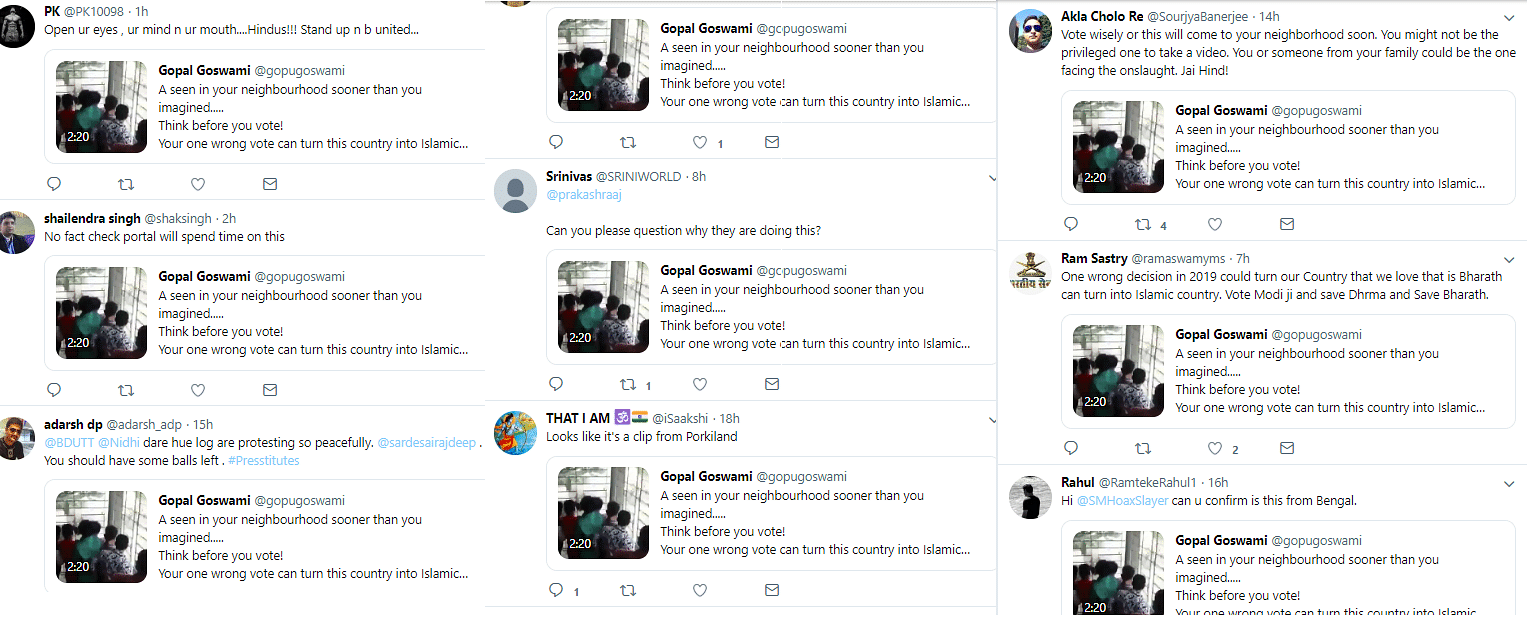The height and width of the screenshot is (623, 1527).
Task: Open the #Presstitutes hashtag
Action: 263,460
